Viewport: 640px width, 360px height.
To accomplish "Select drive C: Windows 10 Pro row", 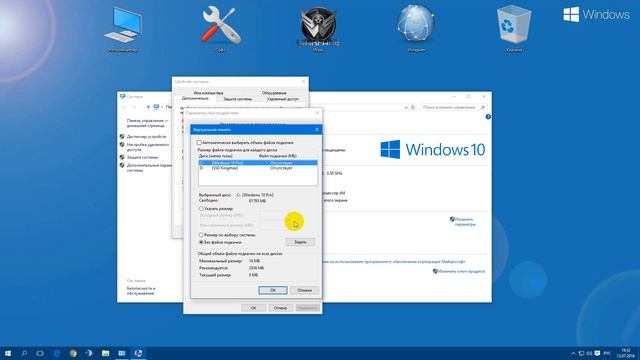I will pyautogui.click(x=258, y=163).
